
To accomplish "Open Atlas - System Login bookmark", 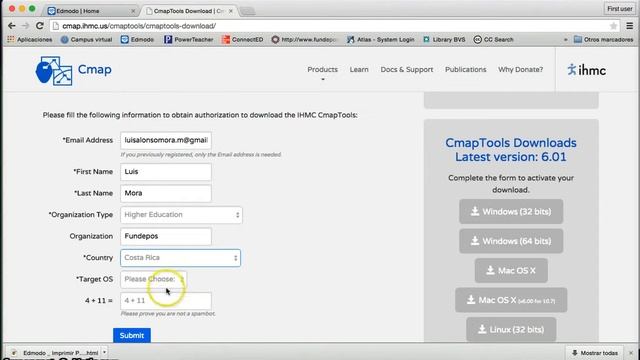I will click(380, 40).
